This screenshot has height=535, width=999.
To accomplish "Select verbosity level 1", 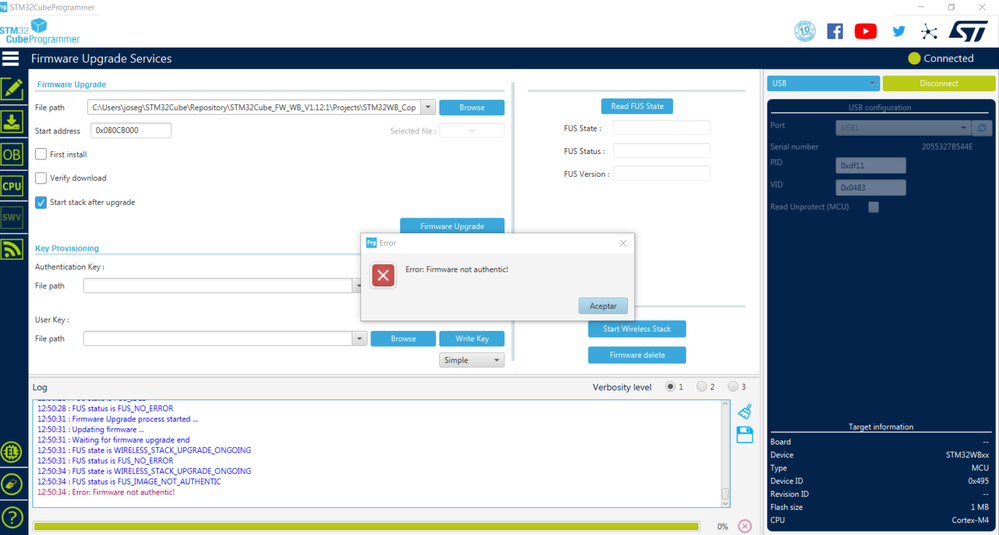I will coord(670,387).
